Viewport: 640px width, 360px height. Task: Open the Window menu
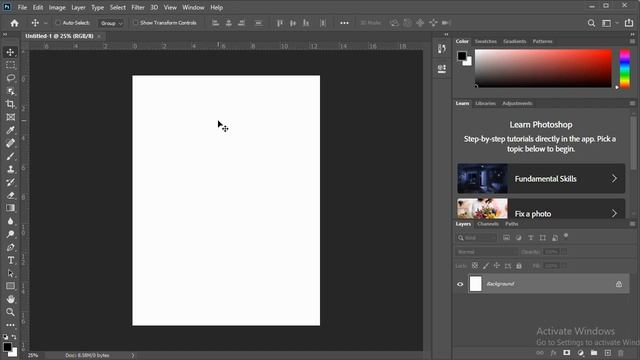pos(193,7)
